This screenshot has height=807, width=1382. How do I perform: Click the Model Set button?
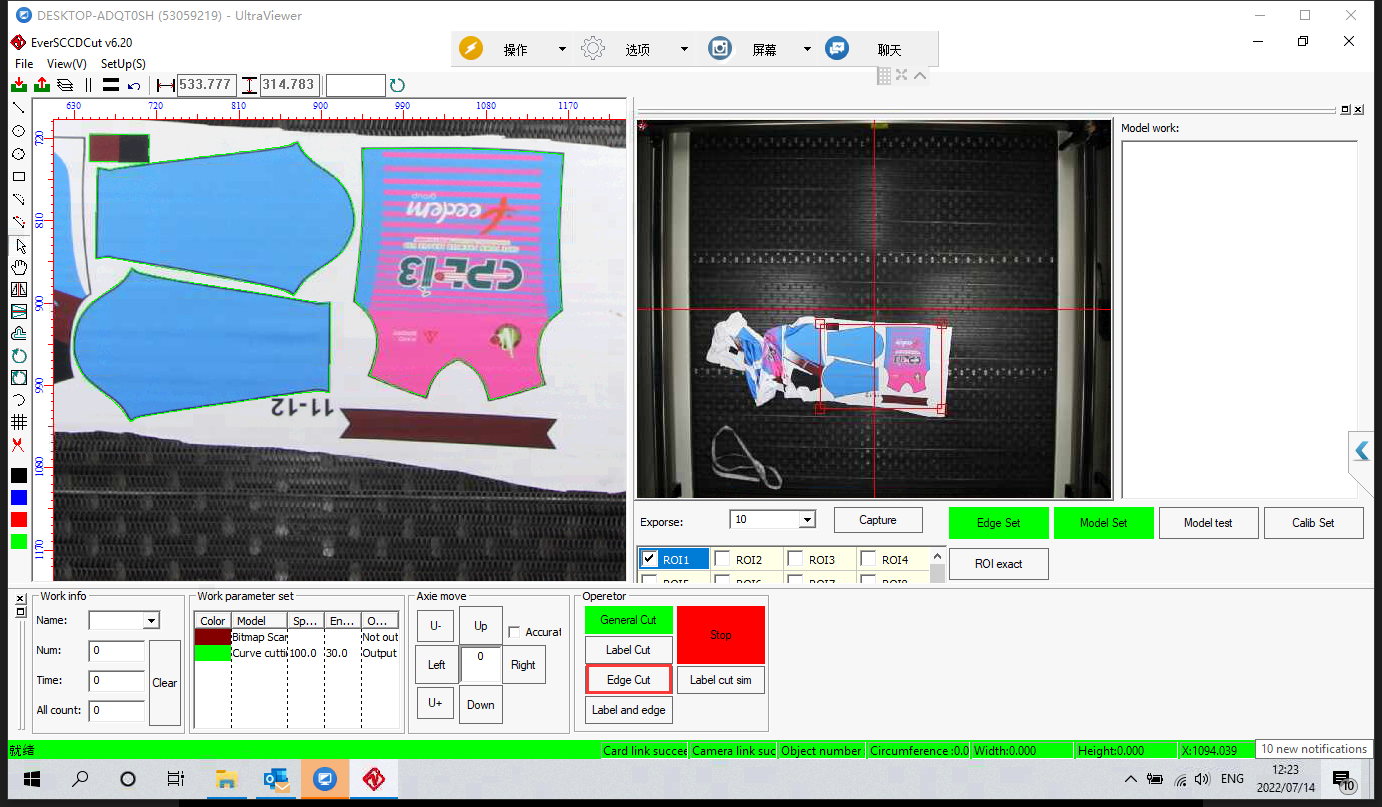pyautogui.click(x=1104, y=523)
